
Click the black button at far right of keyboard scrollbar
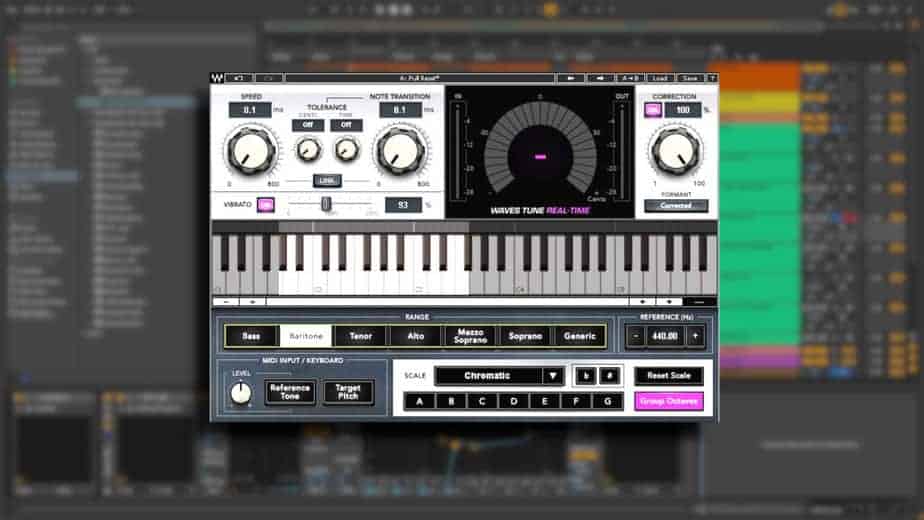coord(699,301)
